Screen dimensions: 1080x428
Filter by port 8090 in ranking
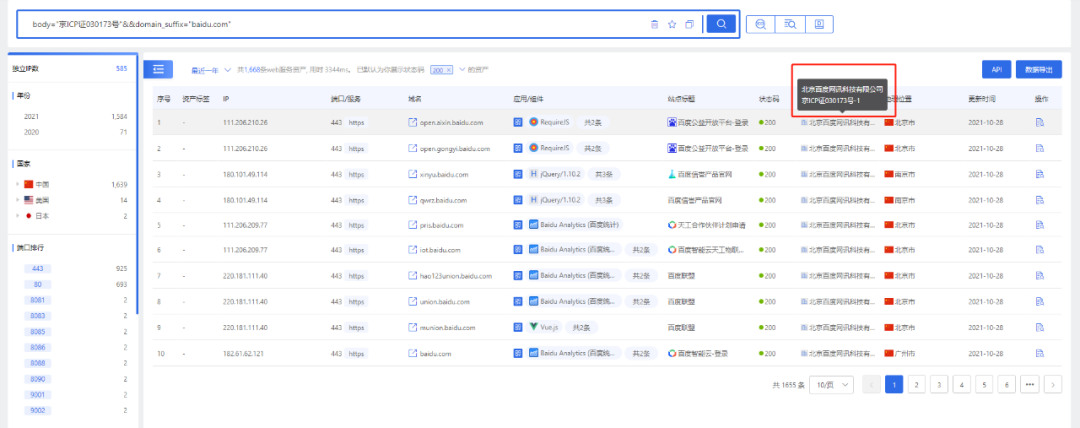click(x=38, y=379)
